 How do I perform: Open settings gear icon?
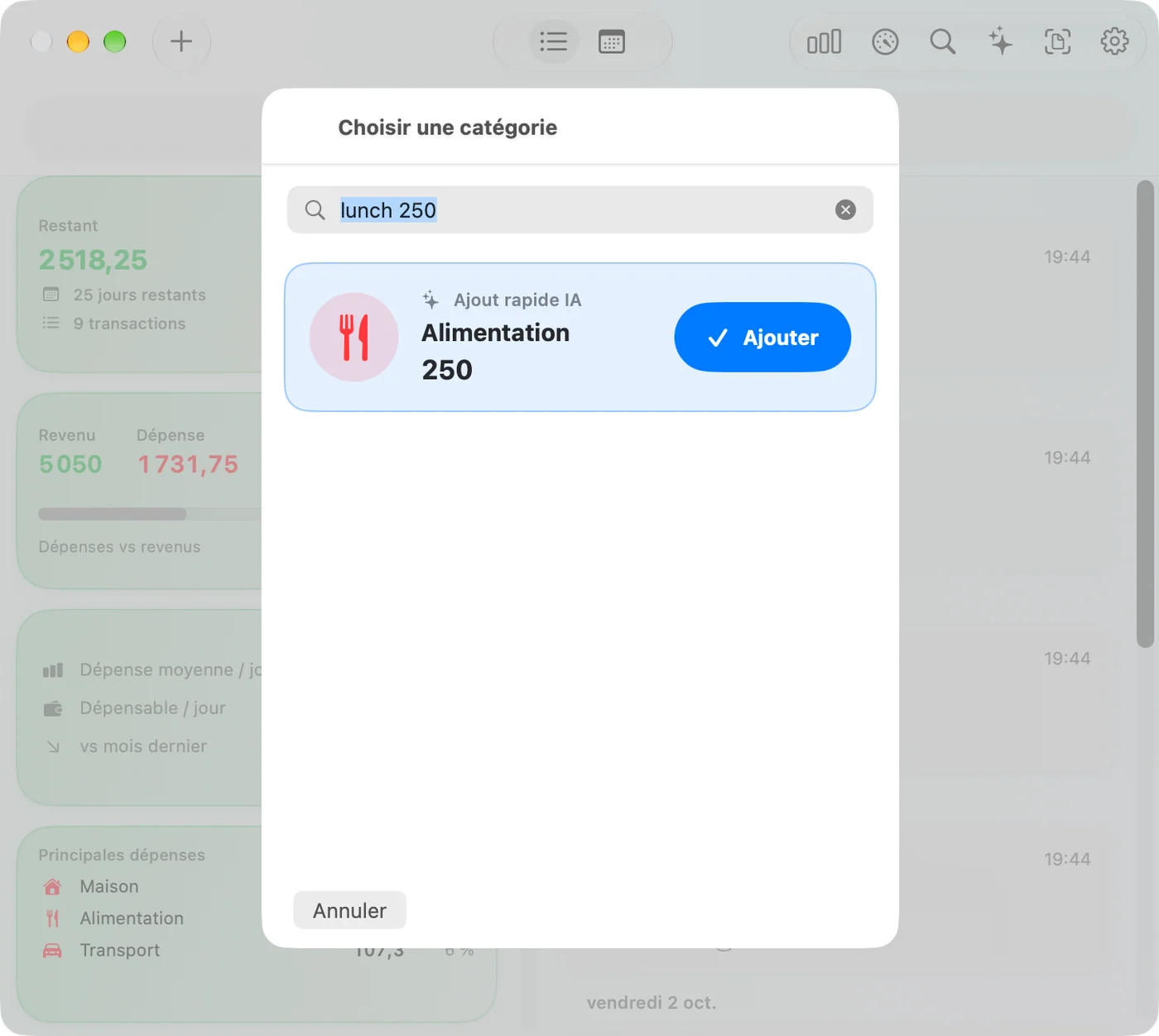click(1114, 41)
